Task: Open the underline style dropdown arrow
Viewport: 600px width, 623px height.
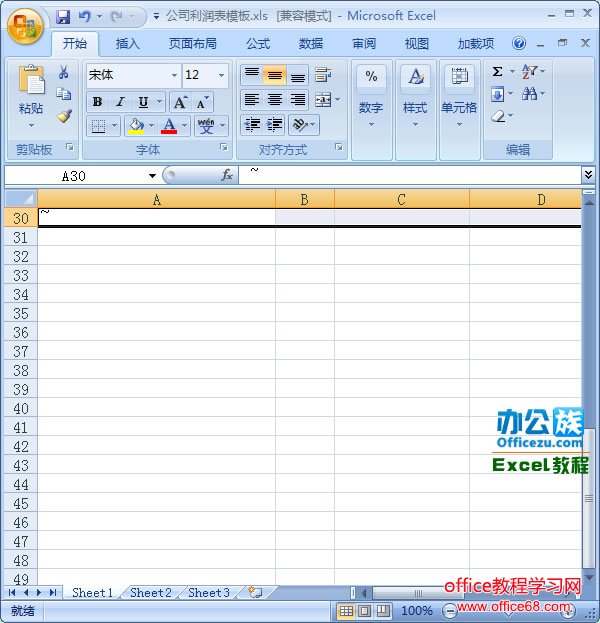Action: point(159,102)
